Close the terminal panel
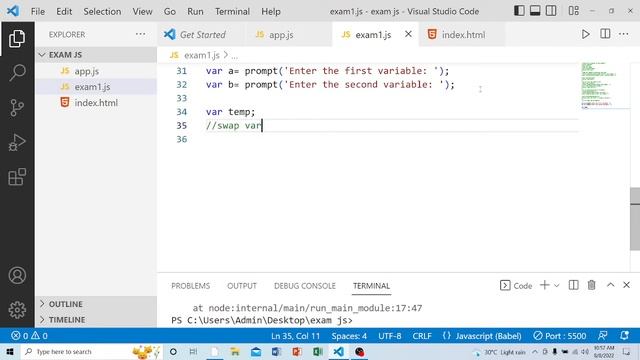Image resolution: width=640 pixels, height=360 pixels. [x=627, y=285]
